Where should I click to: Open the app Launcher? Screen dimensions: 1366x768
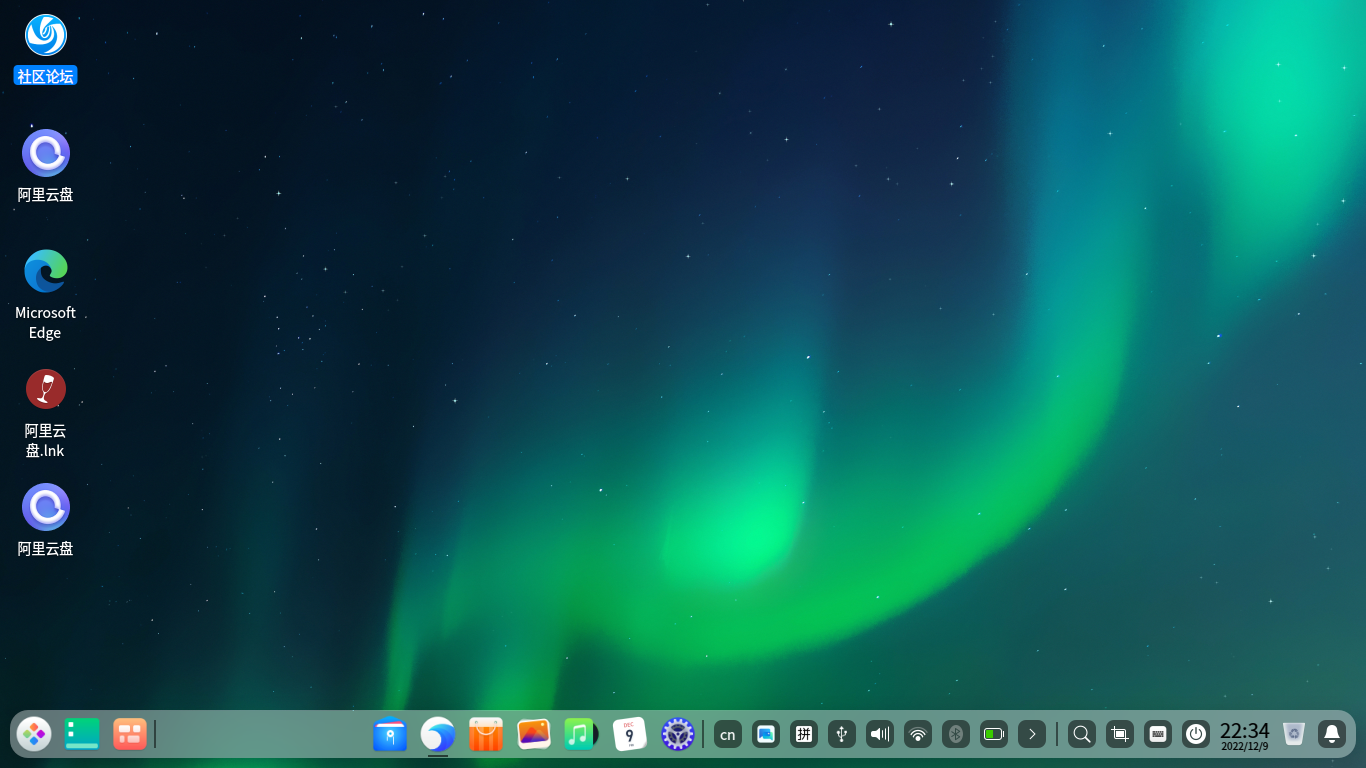pyautogui.click(x=33, y=734)
